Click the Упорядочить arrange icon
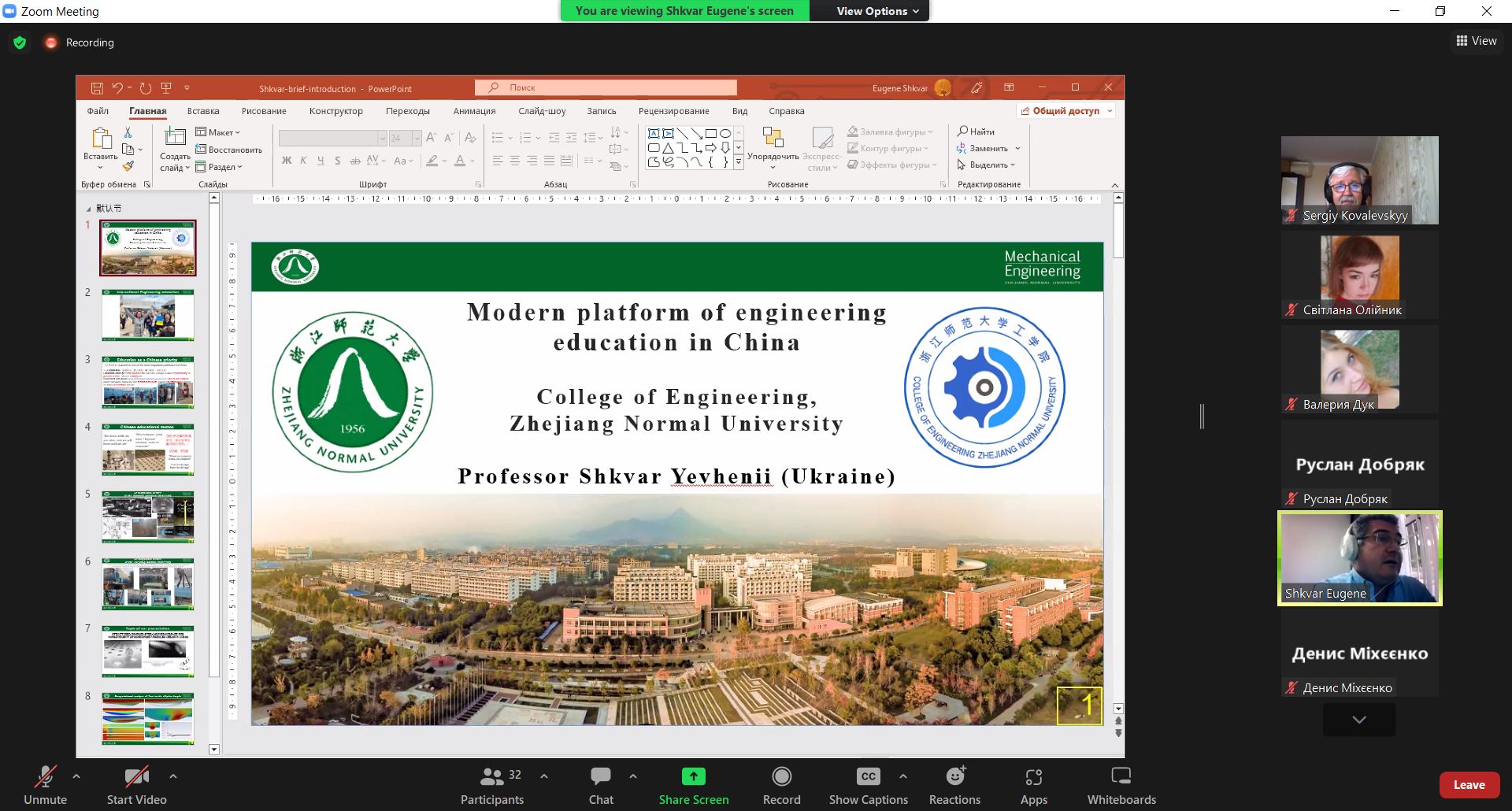The height and width of the screenshot is (811, 1512). (773, 139)
